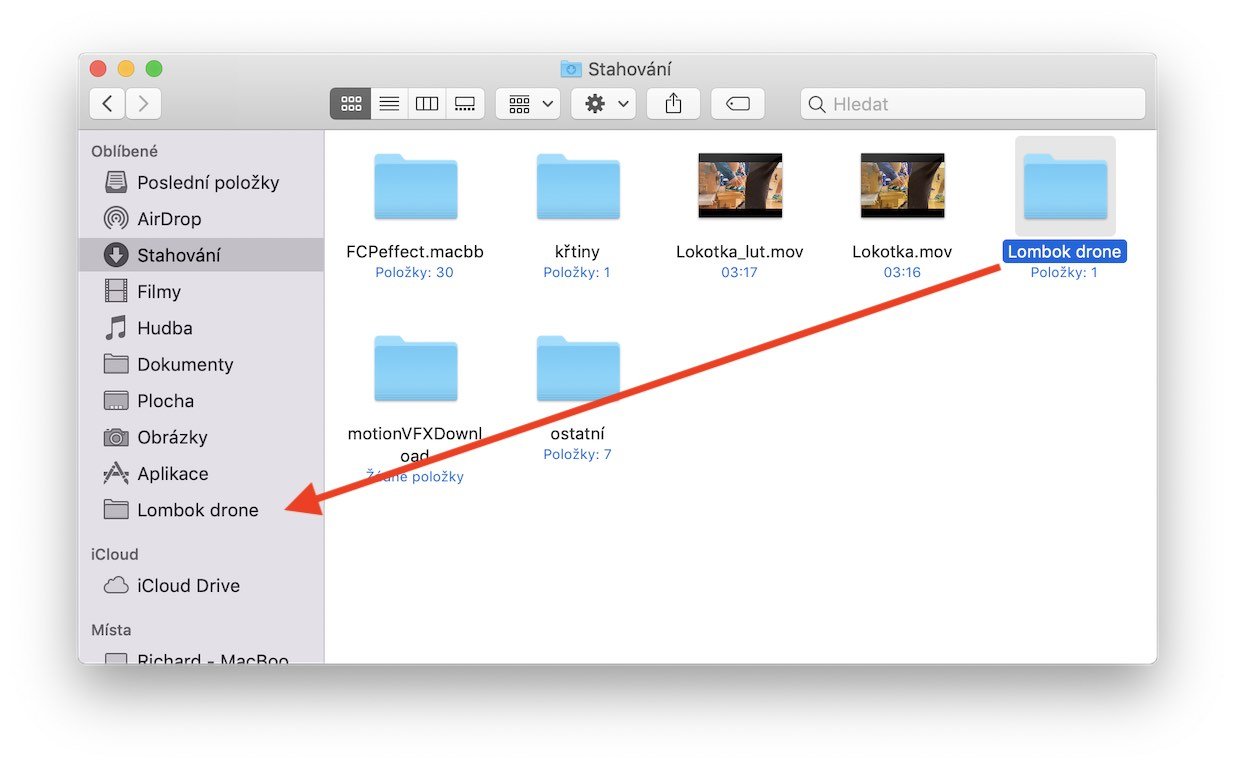
Task: Select the Lokotka_lut.mov video thumbnail
Action: (739, 186)
